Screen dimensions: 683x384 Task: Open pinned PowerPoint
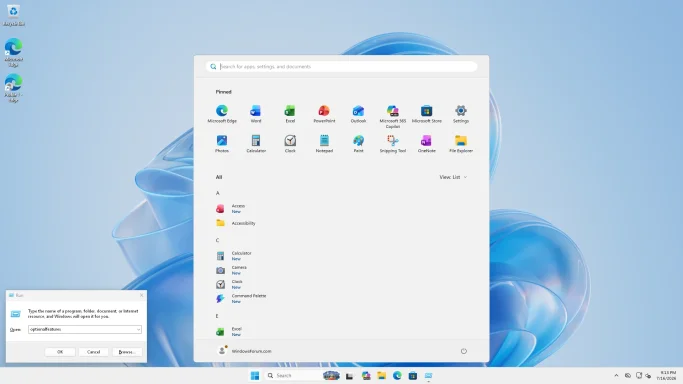[324, 114]
